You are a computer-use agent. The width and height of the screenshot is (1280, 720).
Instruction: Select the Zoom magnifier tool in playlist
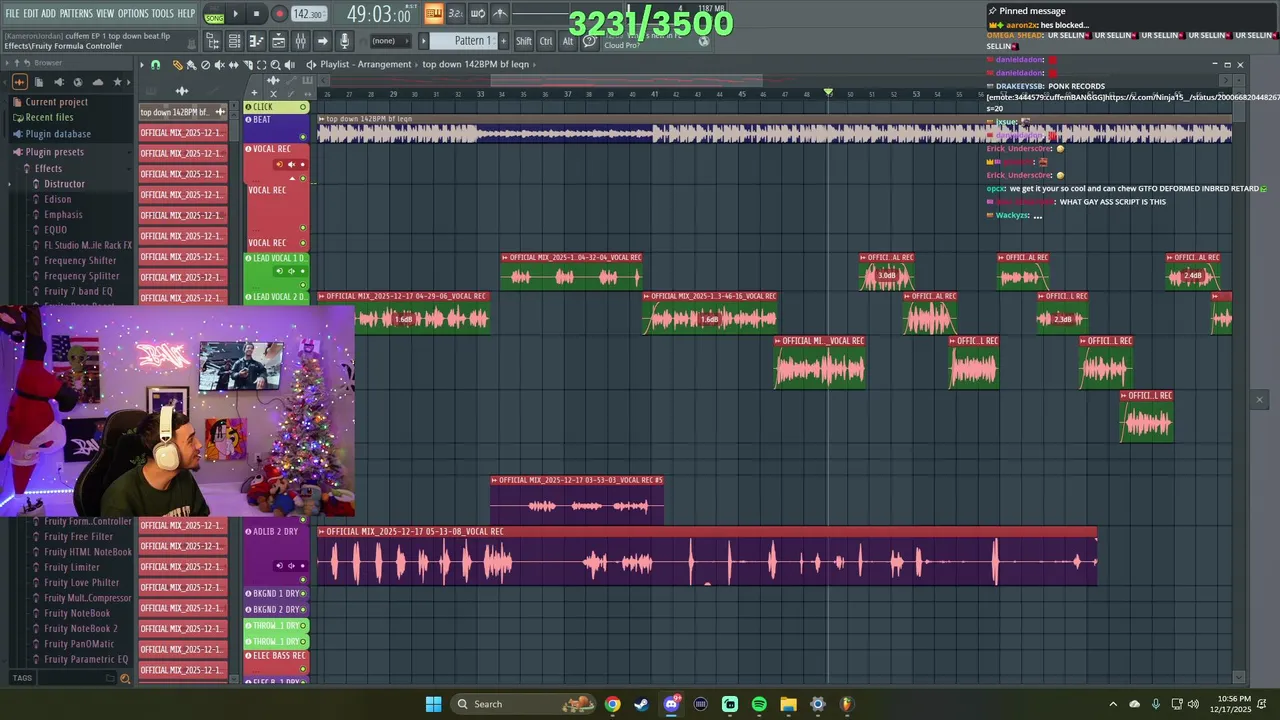[x=275, y=65]
